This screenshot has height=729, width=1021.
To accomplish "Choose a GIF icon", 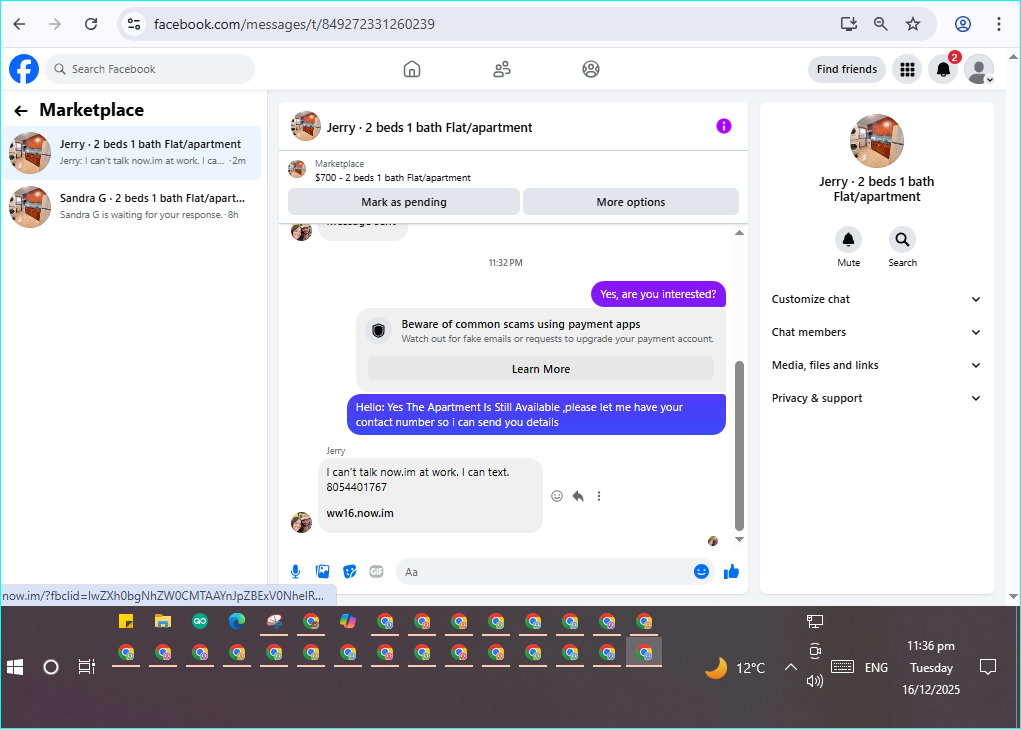I will (x=376, y=571).
